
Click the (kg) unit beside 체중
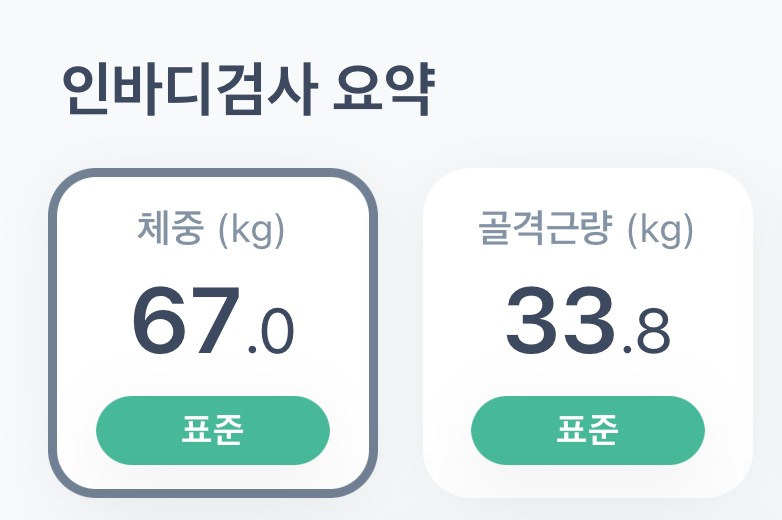pyautogui.click(x=251, y=232)
